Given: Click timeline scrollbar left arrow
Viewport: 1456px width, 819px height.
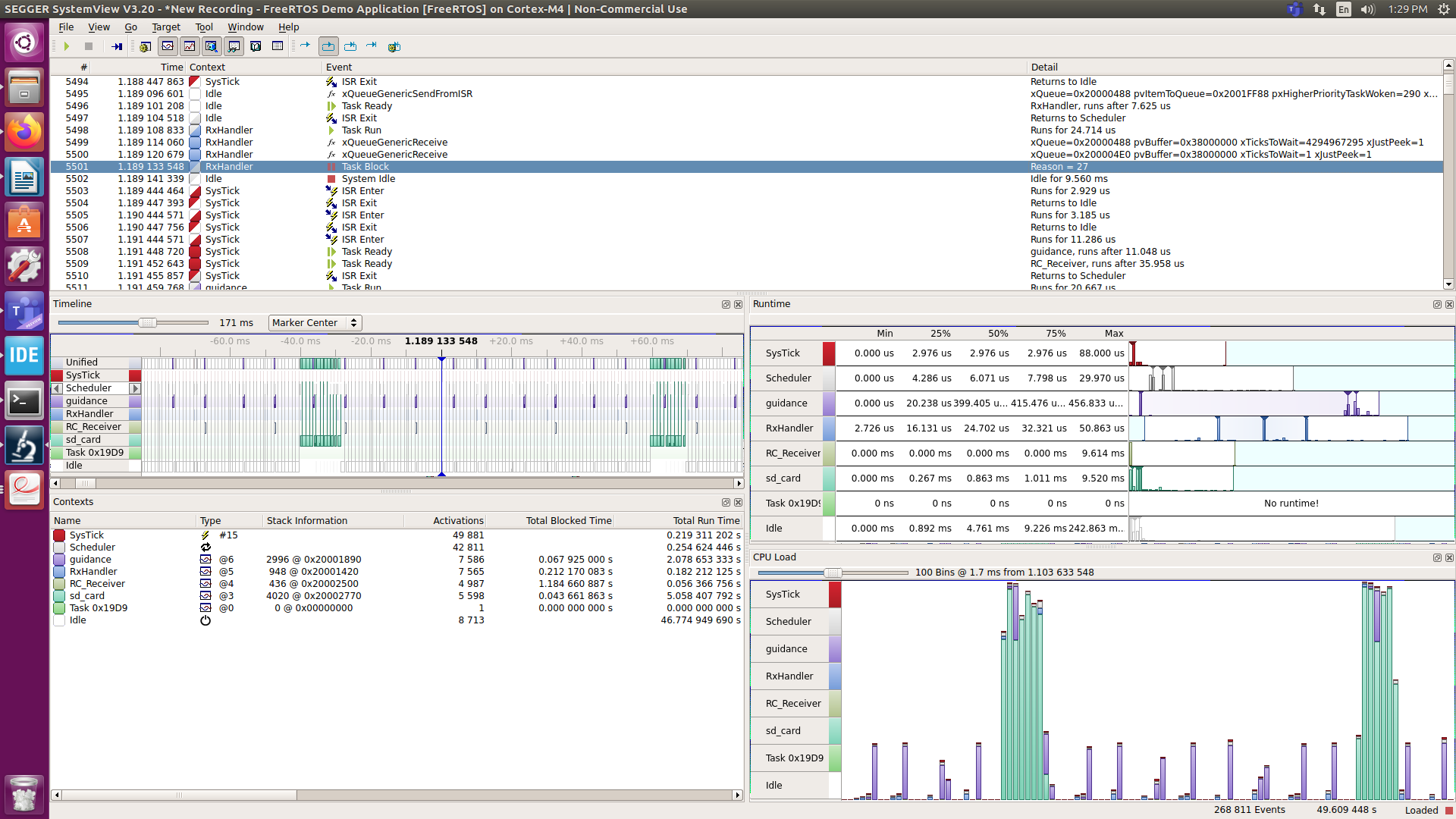Looking at the screenshot, I should pyautogui.click(x=55, y=483).
